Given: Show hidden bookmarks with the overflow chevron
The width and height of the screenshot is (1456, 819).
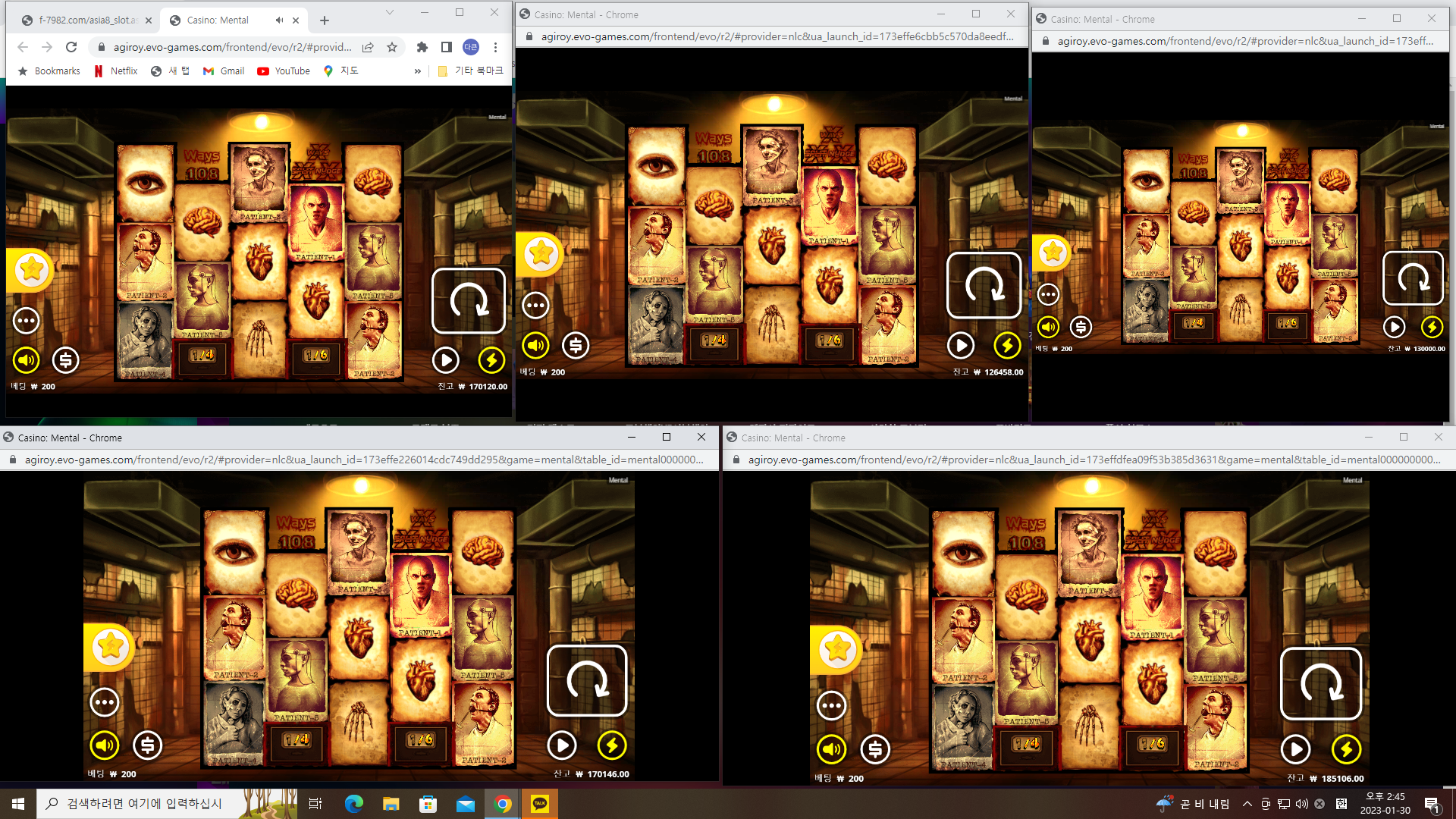Looking at the screenshot, I should pos(417,71).
